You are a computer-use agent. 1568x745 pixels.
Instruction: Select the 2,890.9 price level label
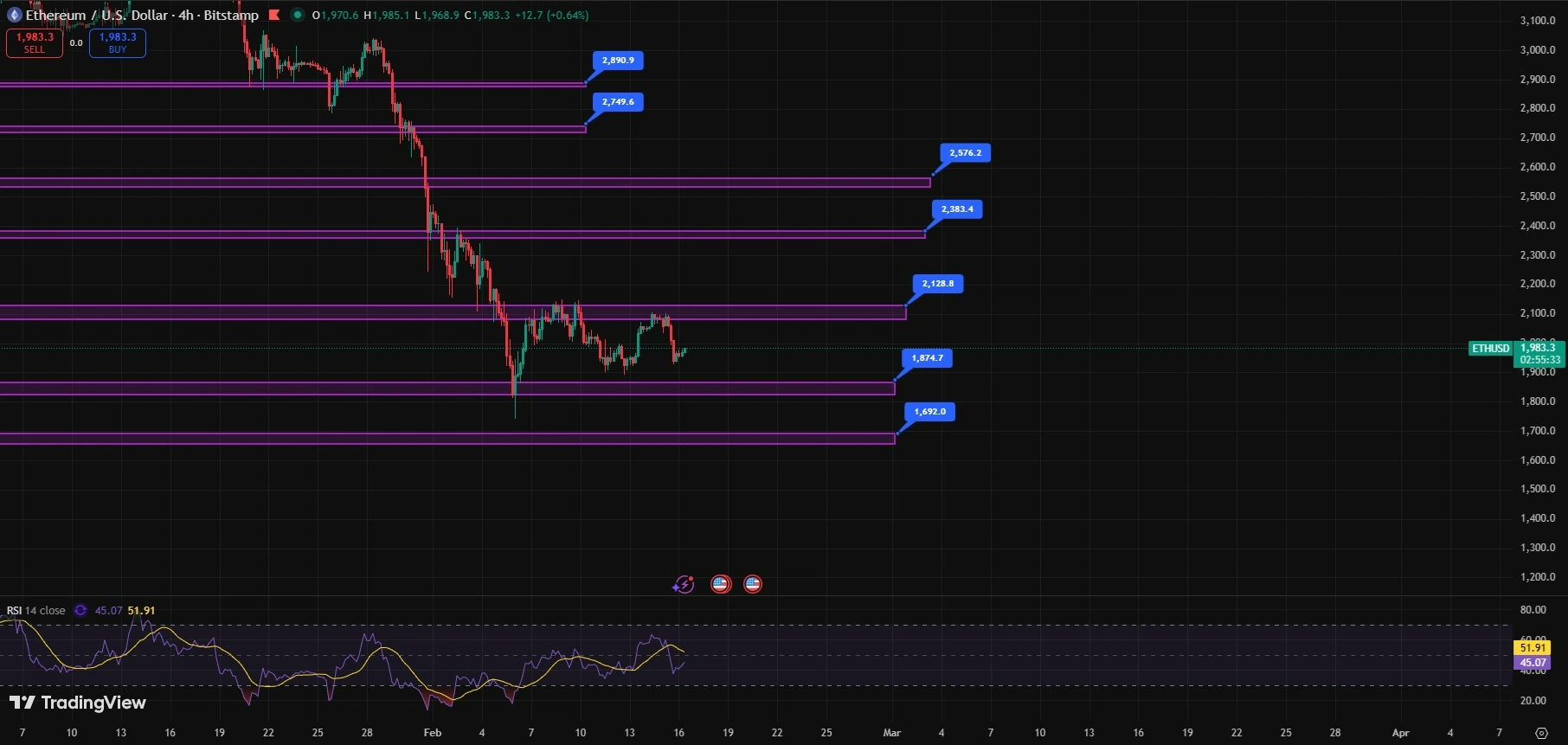tap(618, 61)
